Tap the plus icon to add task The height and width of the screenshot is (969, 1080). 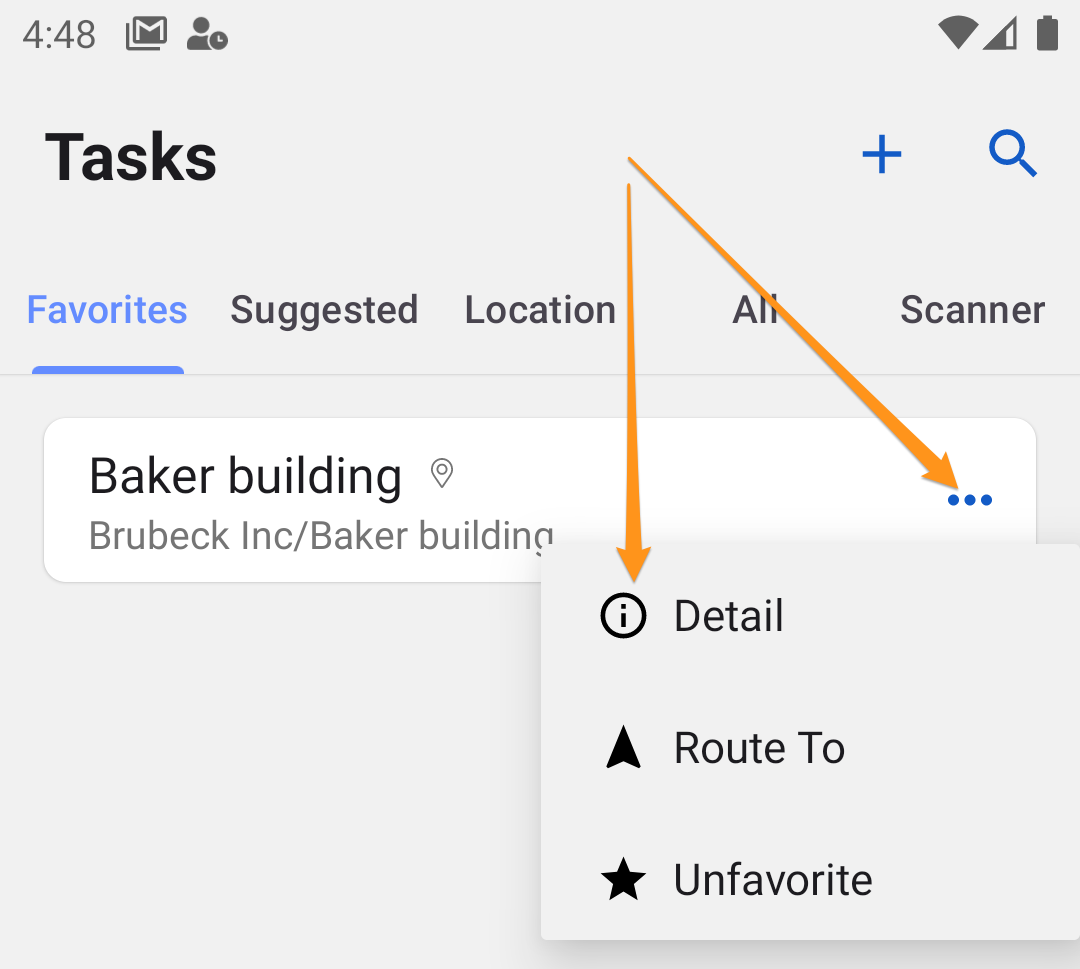coord(882,154)
